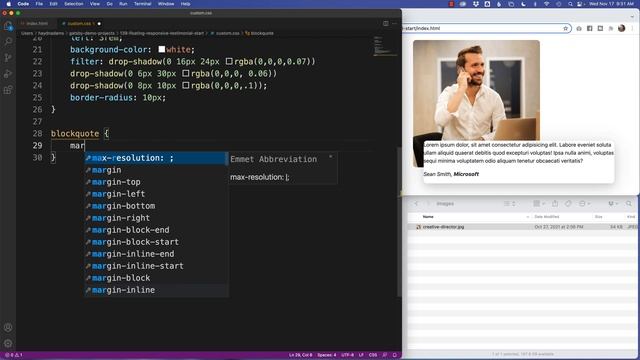Viewport: 640px width, 360px height.
Task: Choose the margin-top suggestion
Action: click(x=156, y=182)
